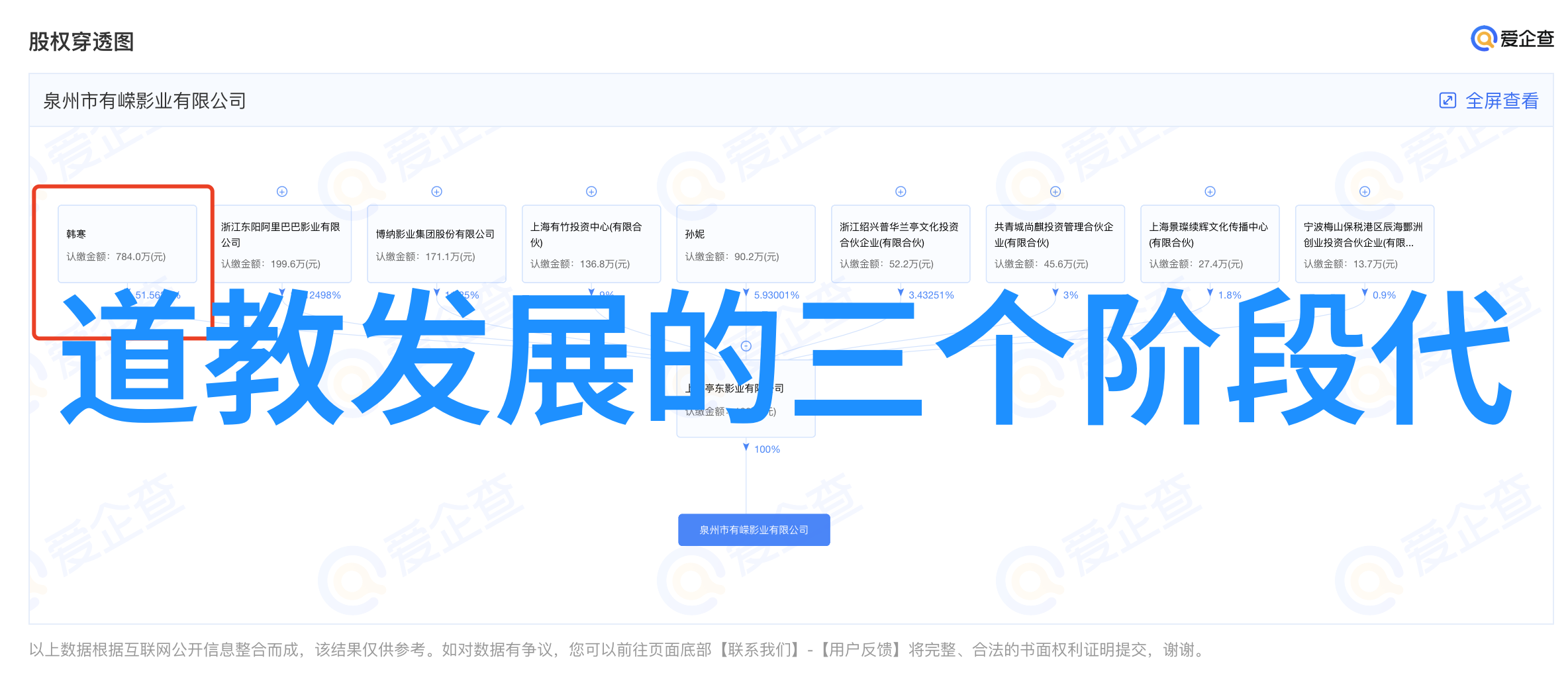The image size is (1568, 679).
Task: Click 认缴金额: 784.0万(元) text
Action: [116, 257]
